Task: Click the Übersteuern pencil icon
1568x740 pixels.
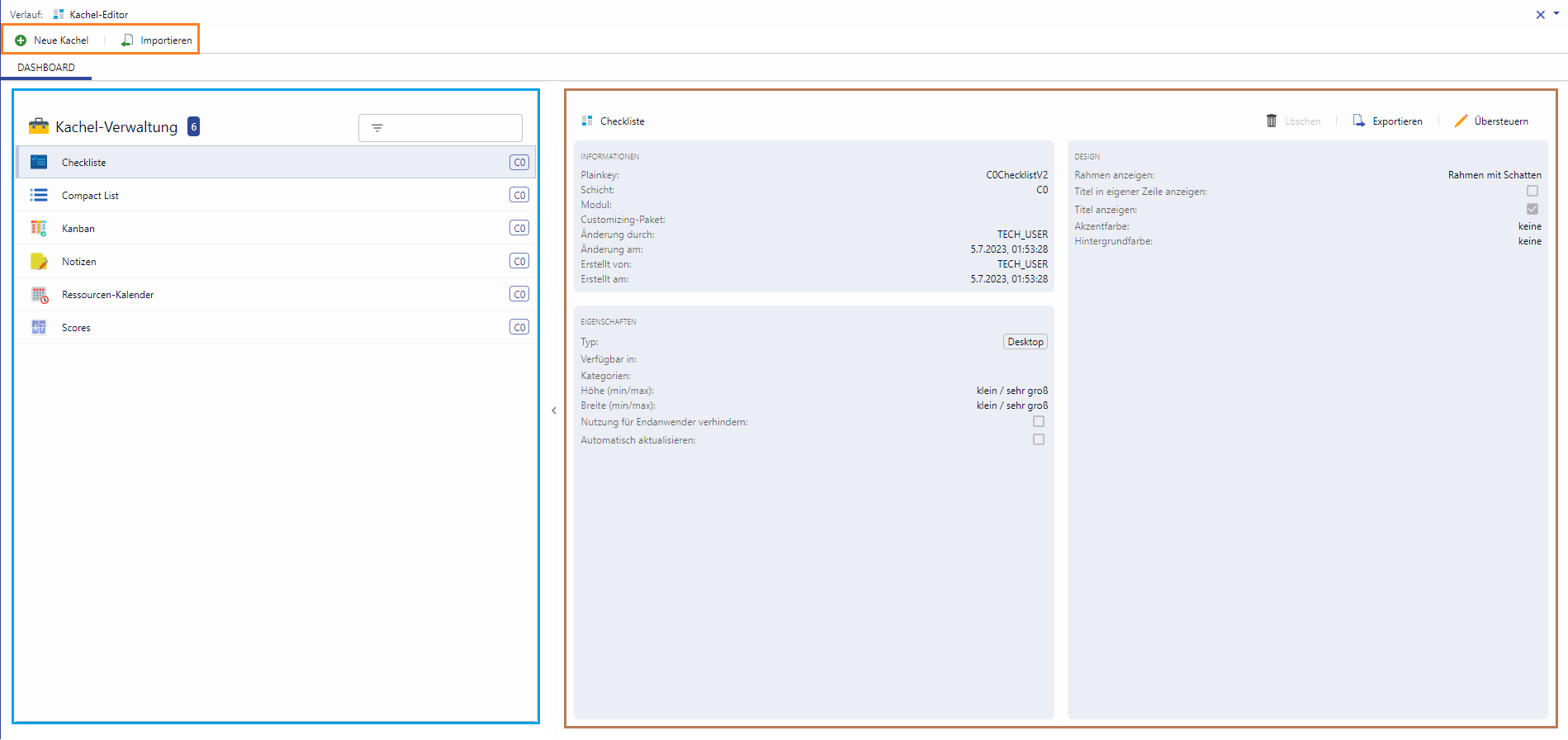Action: (x=1461, y=121)
